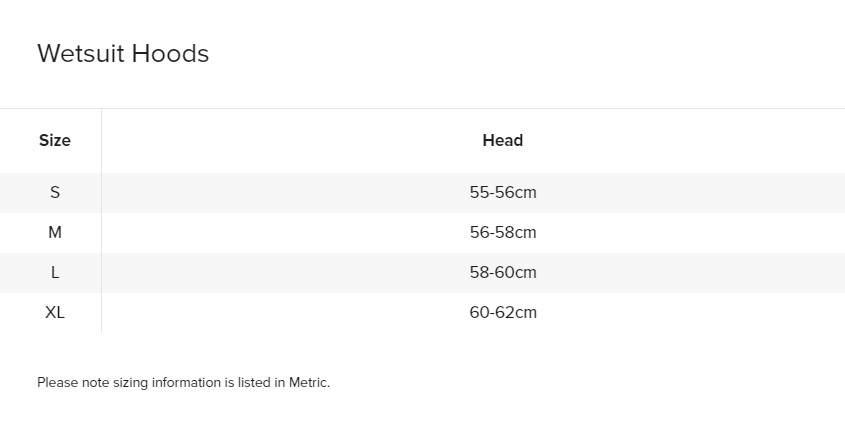Click the "cm" unit after 60-62

pyautogui.click(x=526, y=313)
